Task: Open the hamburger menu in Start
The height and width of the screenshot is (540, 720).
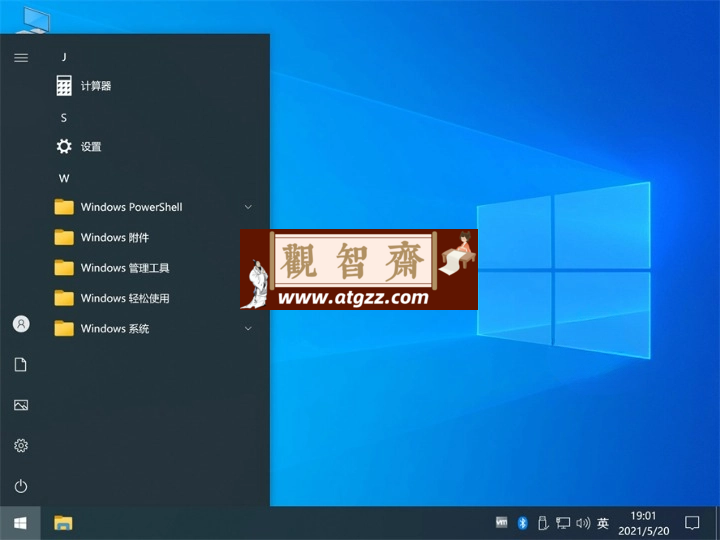Action: pyautogui.click(x=21, y=58)
